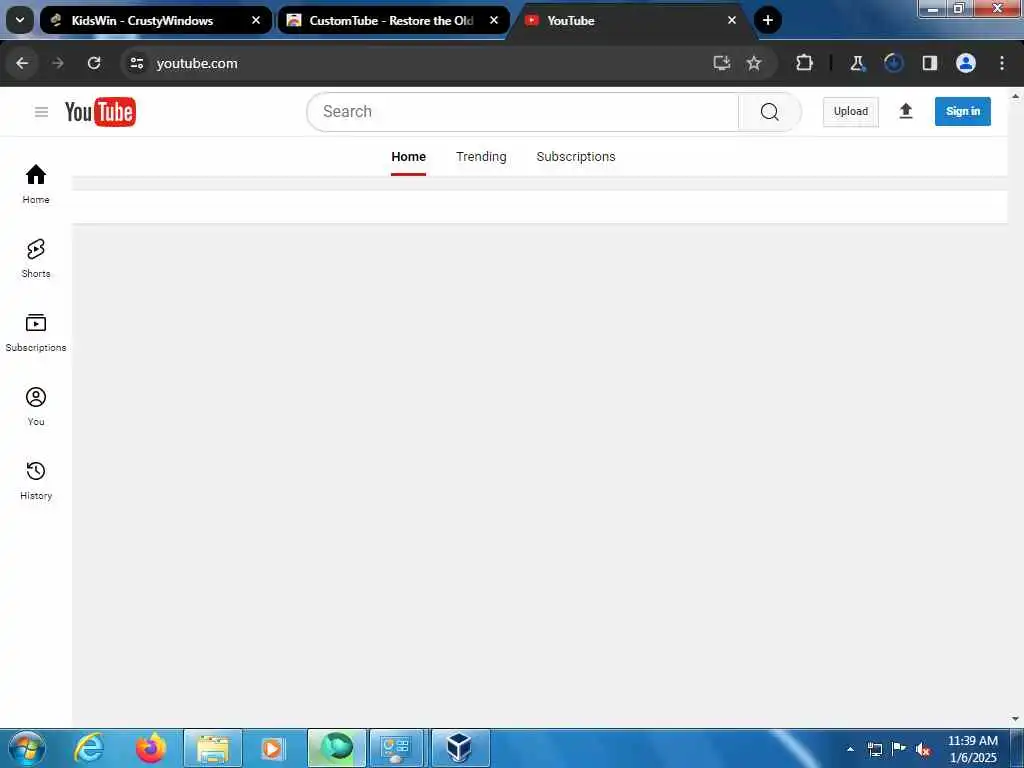
Task: Open a new browser tab
Action: (767, 20)
